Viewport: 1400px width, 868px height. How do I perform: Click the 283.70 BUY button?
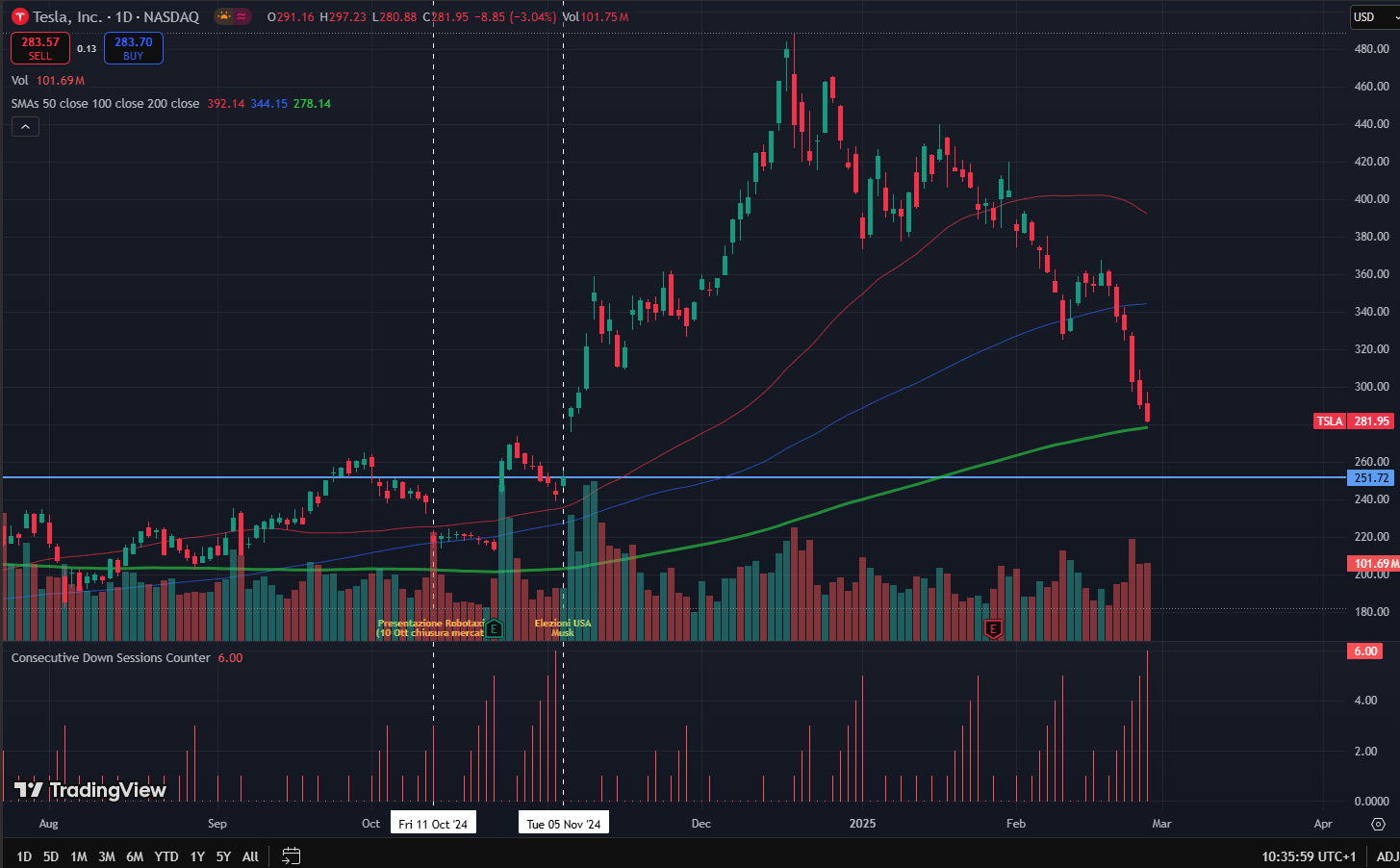pos(134,48)
